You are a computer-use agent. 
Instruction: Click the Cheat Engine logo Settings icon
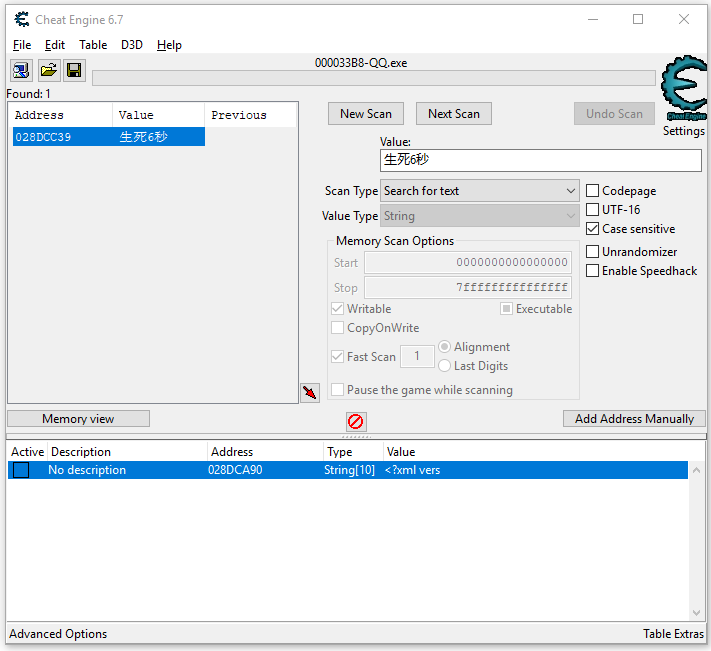tap(684, 88)
